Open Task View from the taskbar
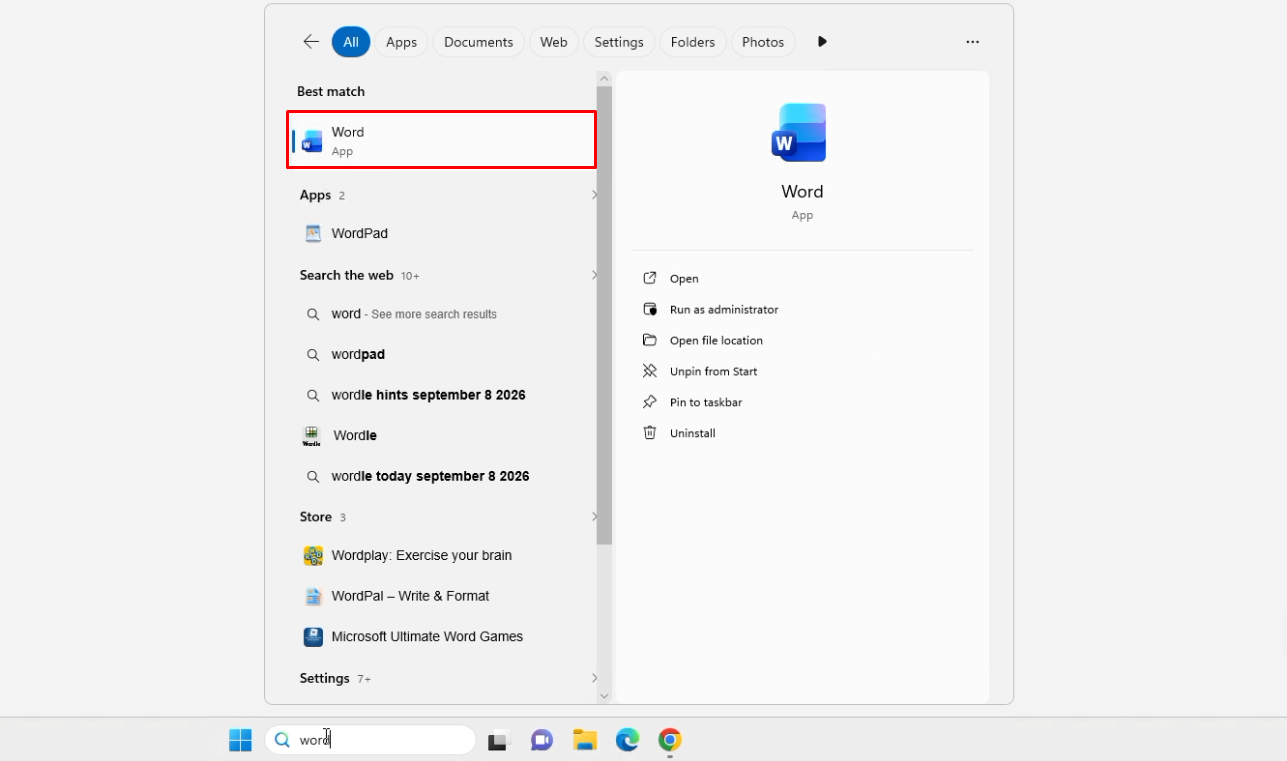Viewport: 1287px width, 761px height. pyautogui.click(x=497, y=740)
